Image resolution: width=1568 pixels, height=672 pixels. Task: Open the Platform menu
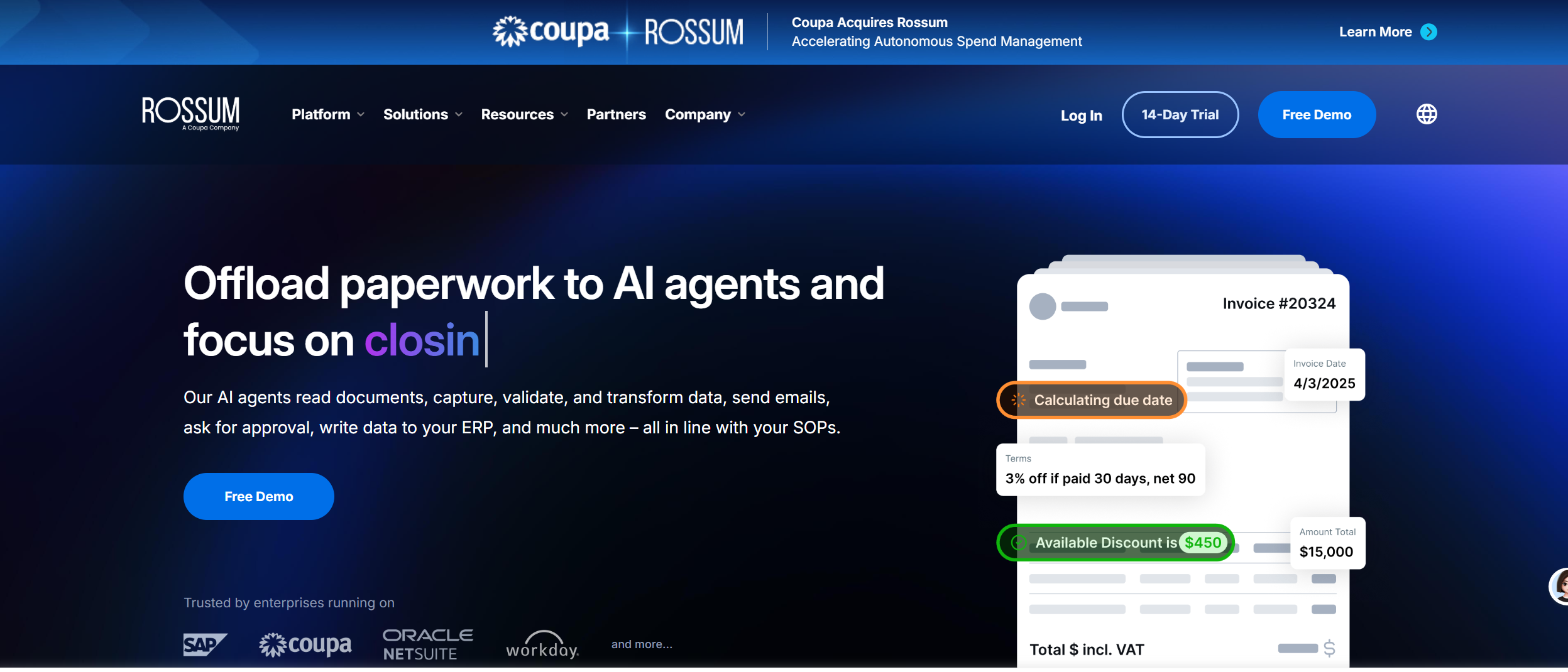(328, 114)
